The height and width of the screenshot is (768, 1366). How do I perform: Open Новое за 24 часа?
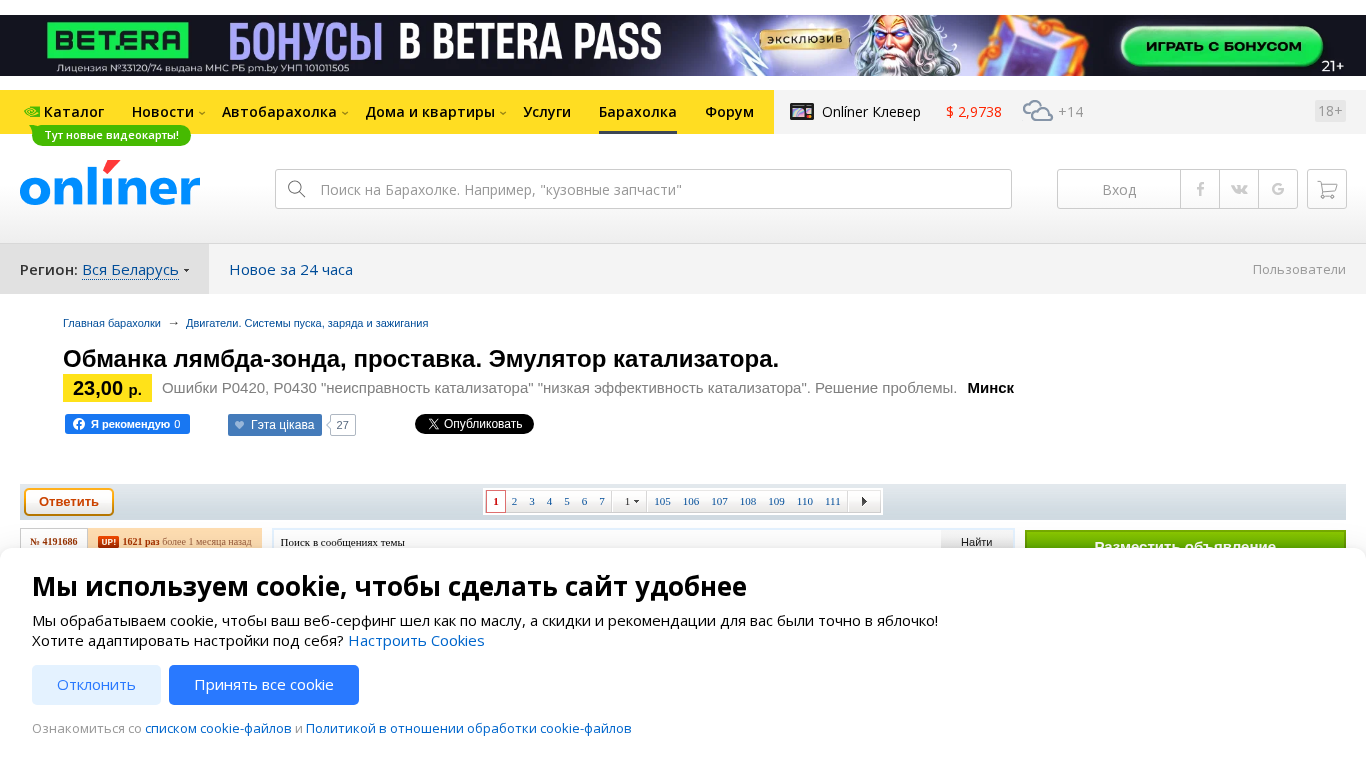pyautogui.click(x=291, y=269)
